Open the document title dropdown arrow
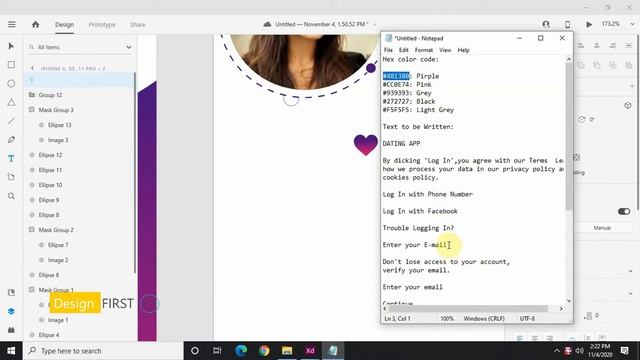The image size is (640, 360). (x=375, y=24)
